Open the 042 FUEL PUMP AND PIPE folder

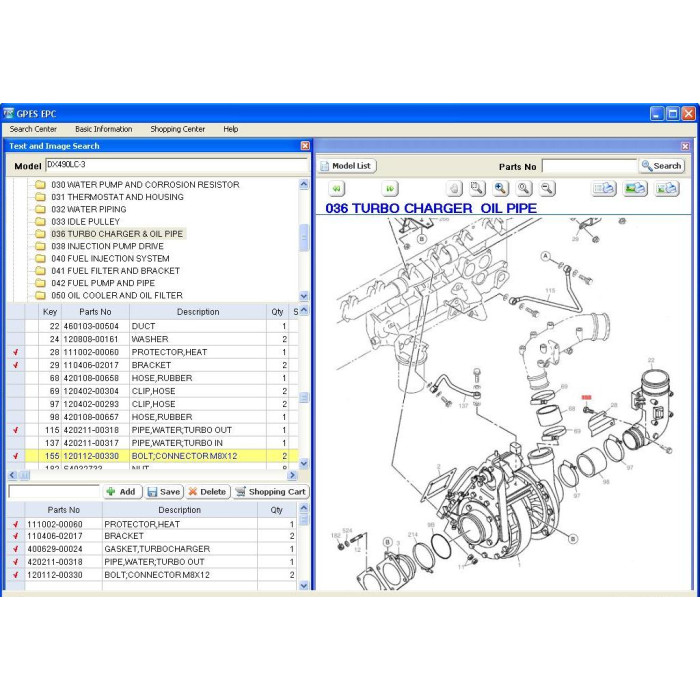coord(103,283)
